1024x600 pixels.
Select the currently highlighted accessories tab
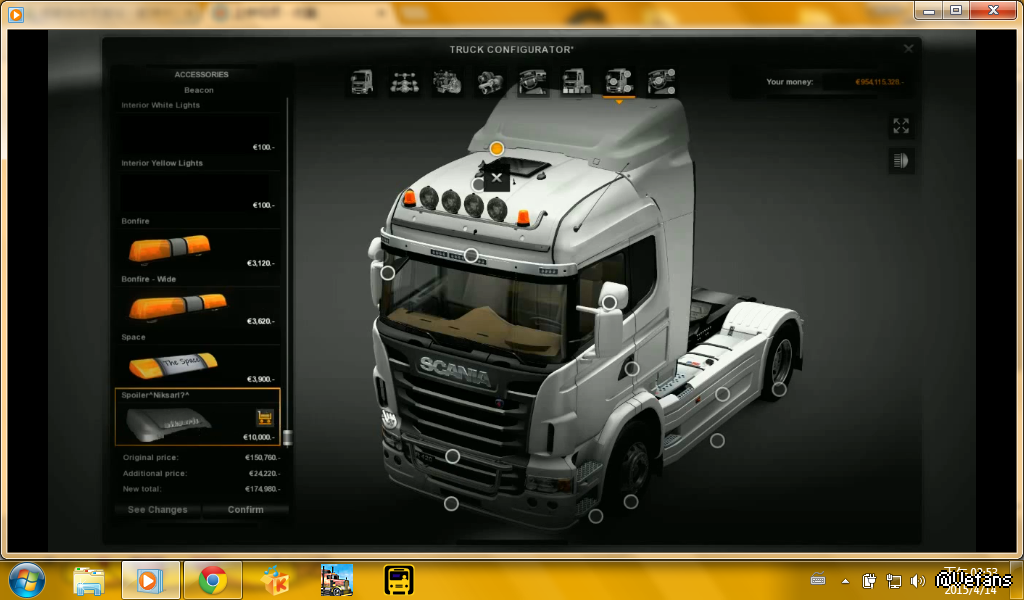(x=618, y=82)
